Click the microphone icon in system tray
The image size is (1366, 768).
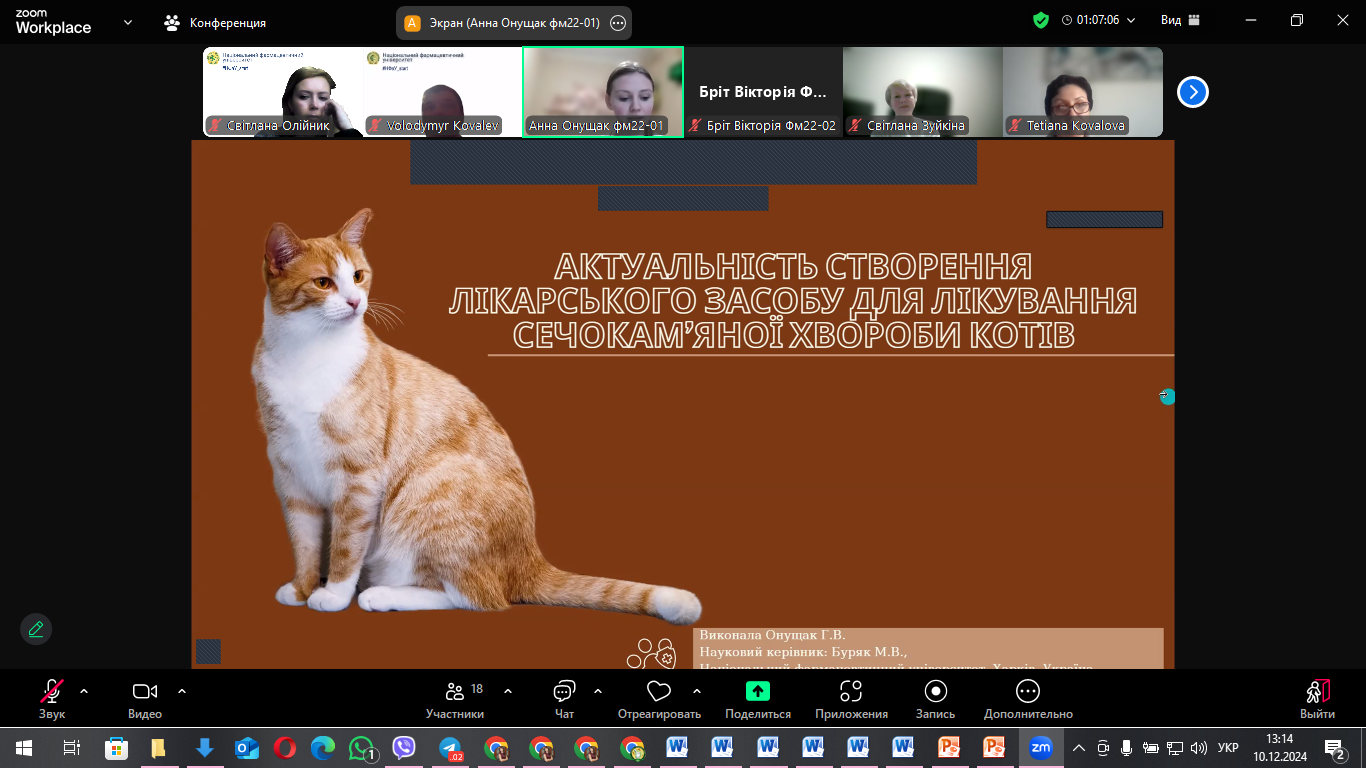(x=1127, y=748)
